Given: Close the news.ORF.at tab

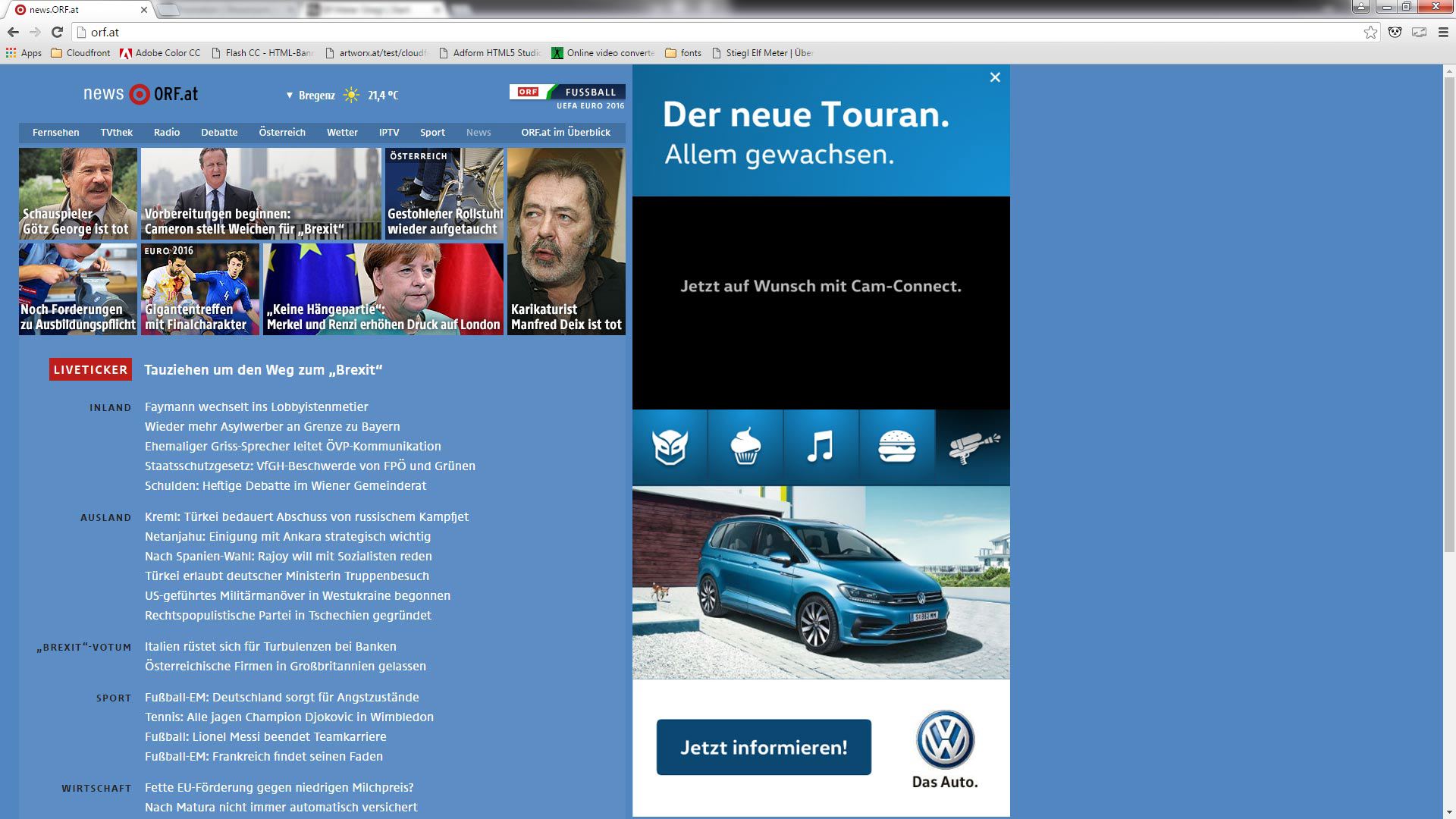Looking at the screenshot, I should pos(143,10).
